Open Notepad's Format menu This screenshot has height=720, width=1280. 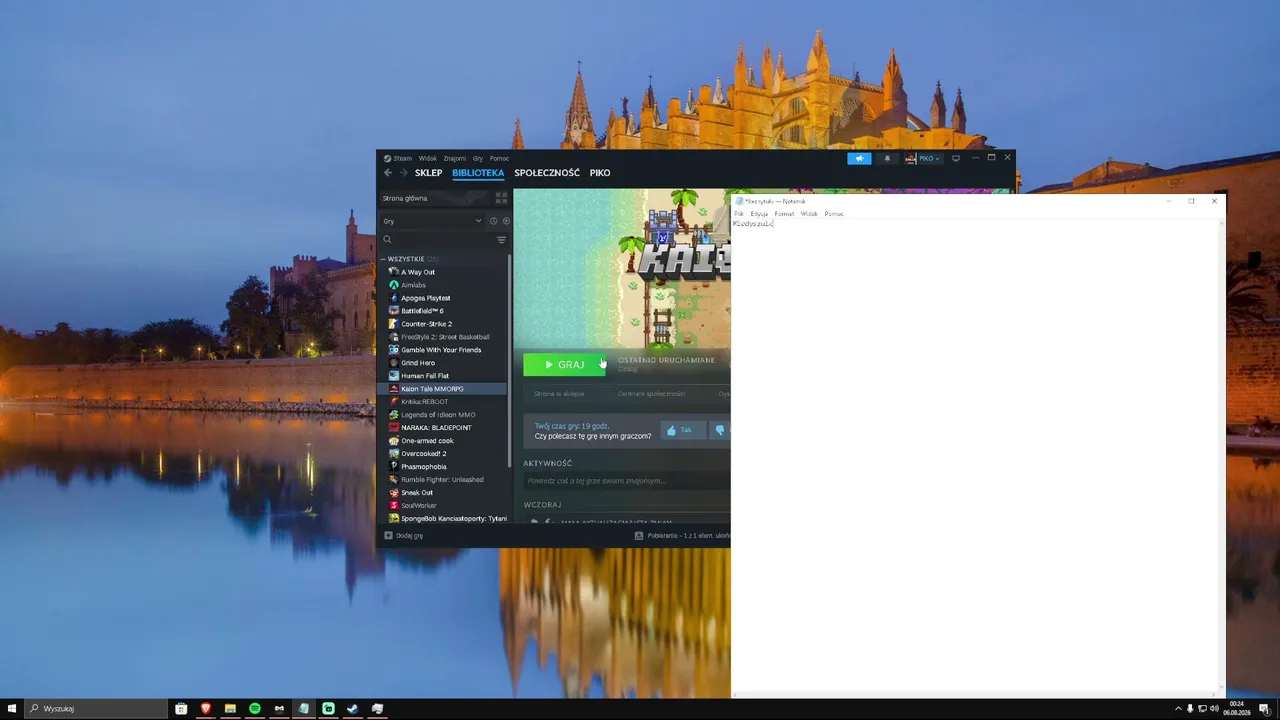pyautogui.click(x=784, y=213)
